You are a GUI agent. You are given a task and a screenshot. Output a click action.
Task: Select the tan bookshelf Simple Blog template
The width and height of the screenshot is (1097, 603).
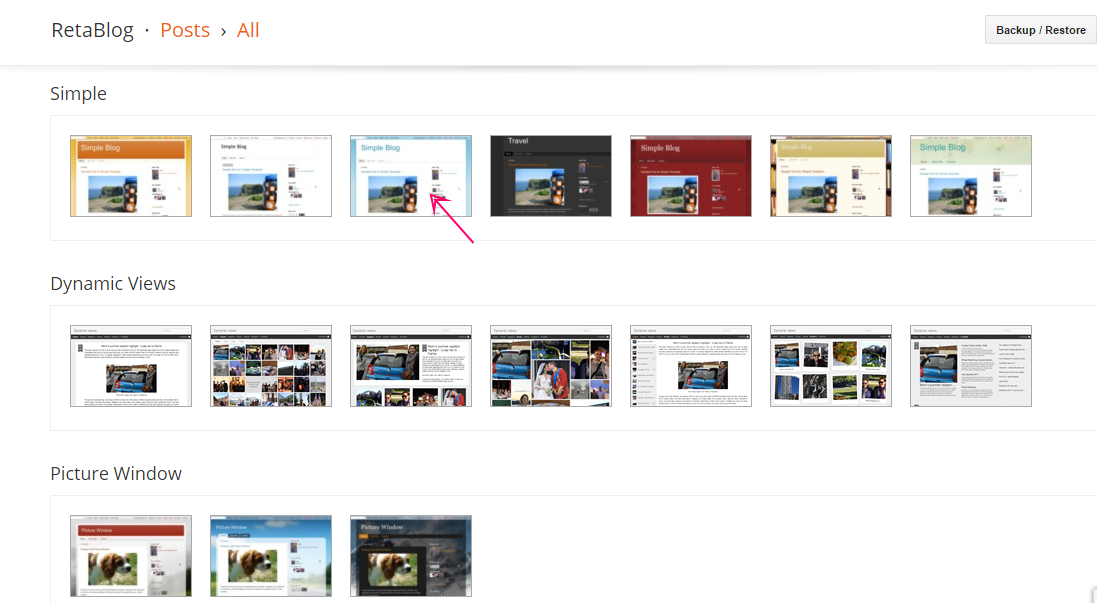pyautogui.click(x=830, y=176)
